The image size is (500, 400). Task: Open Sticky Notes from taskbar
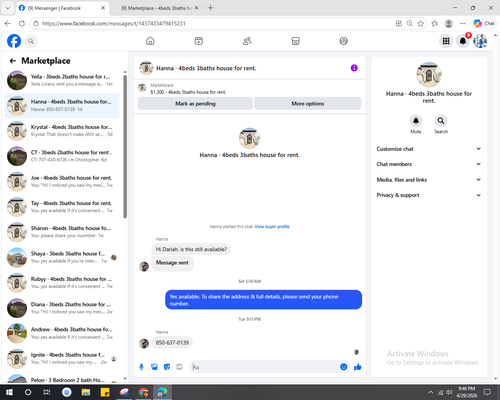tap(105, 392)
